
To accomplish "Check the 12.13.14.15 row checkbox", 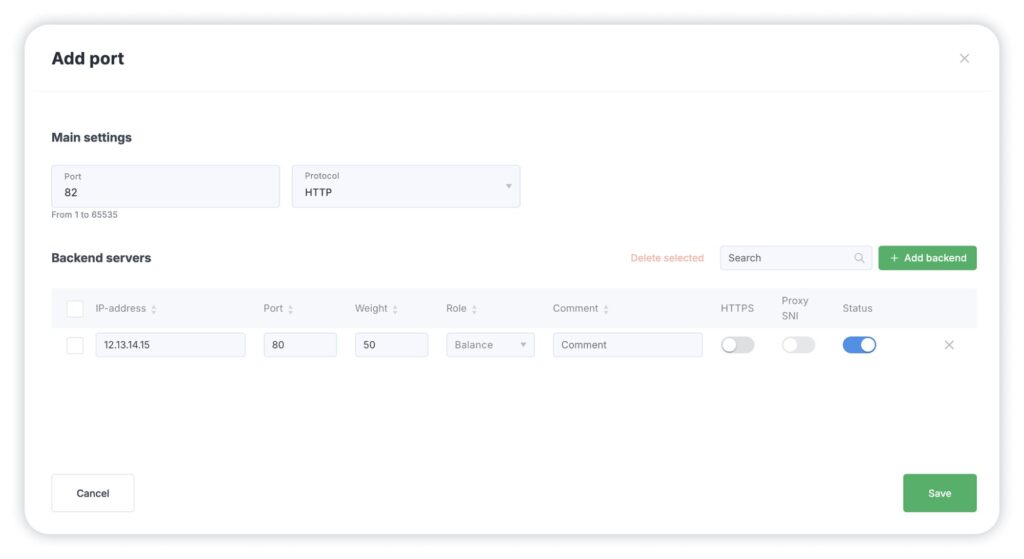I will pos(75,345).
